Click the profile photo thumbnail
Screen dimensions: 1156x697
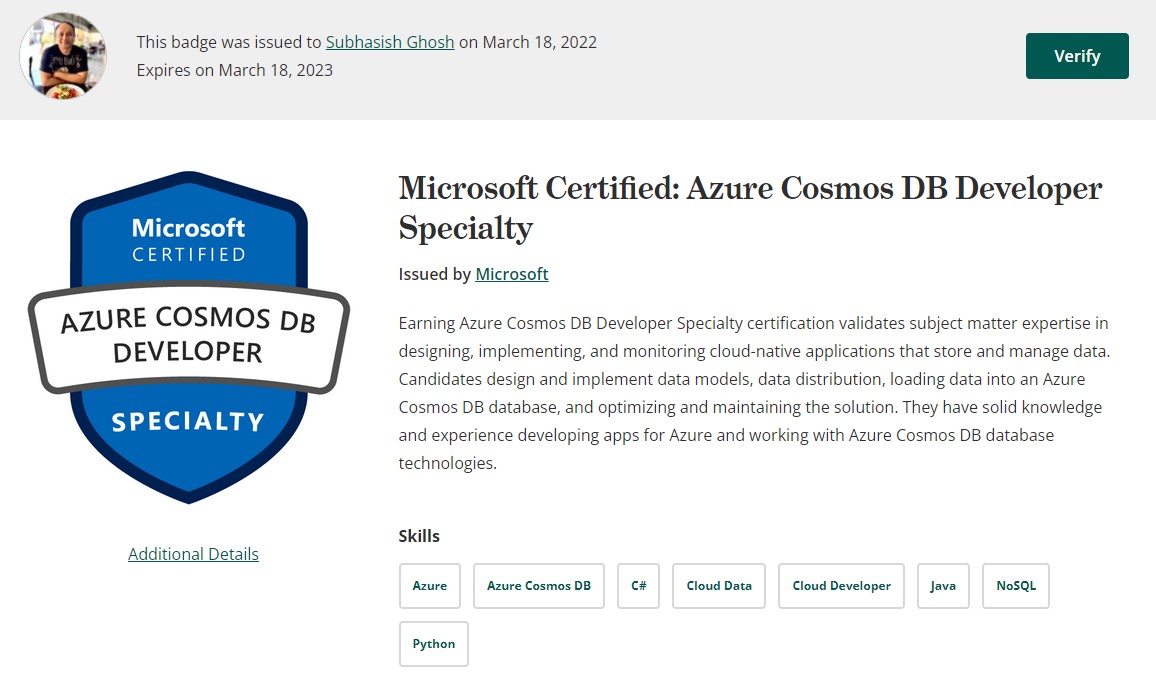63,56
